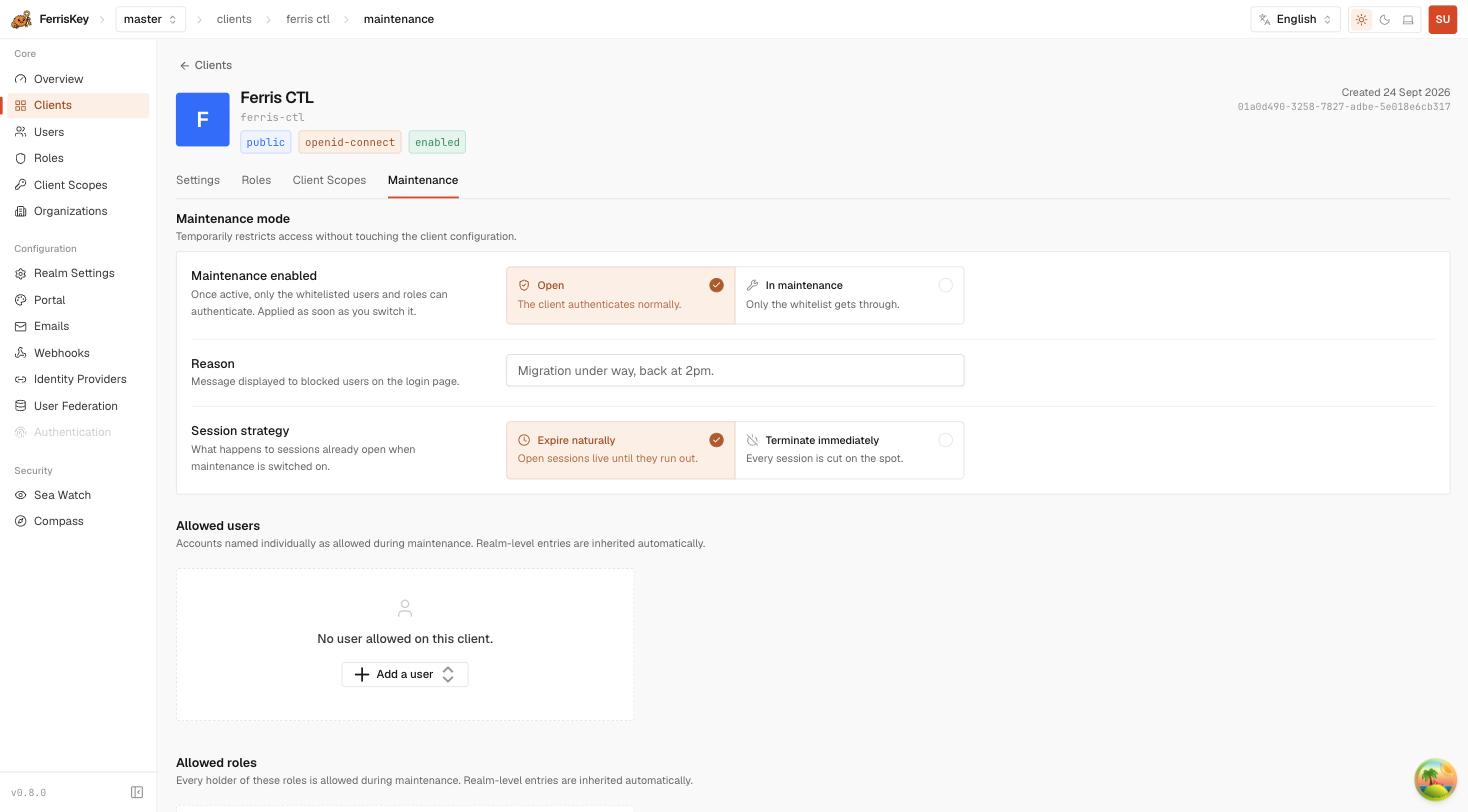Select system theme laptop icon
This screenshot has height=812, width=1468.
[x=1408, y=19]
